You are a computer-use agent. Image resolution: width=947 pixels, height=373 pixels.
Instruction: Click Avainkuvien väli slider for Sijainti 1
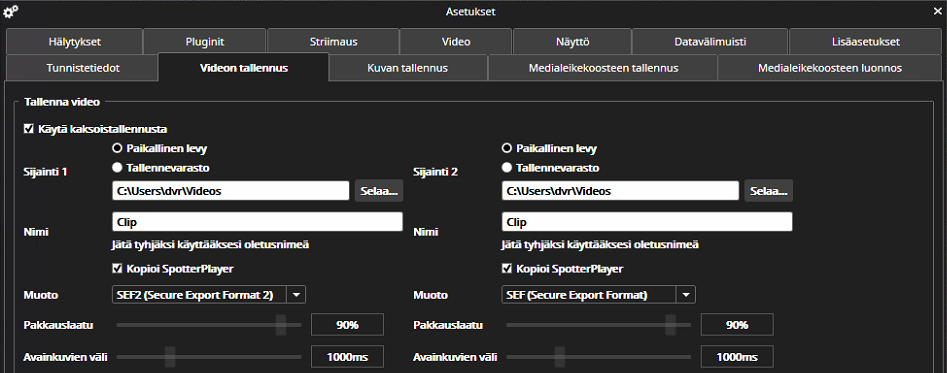pos(209,357)
